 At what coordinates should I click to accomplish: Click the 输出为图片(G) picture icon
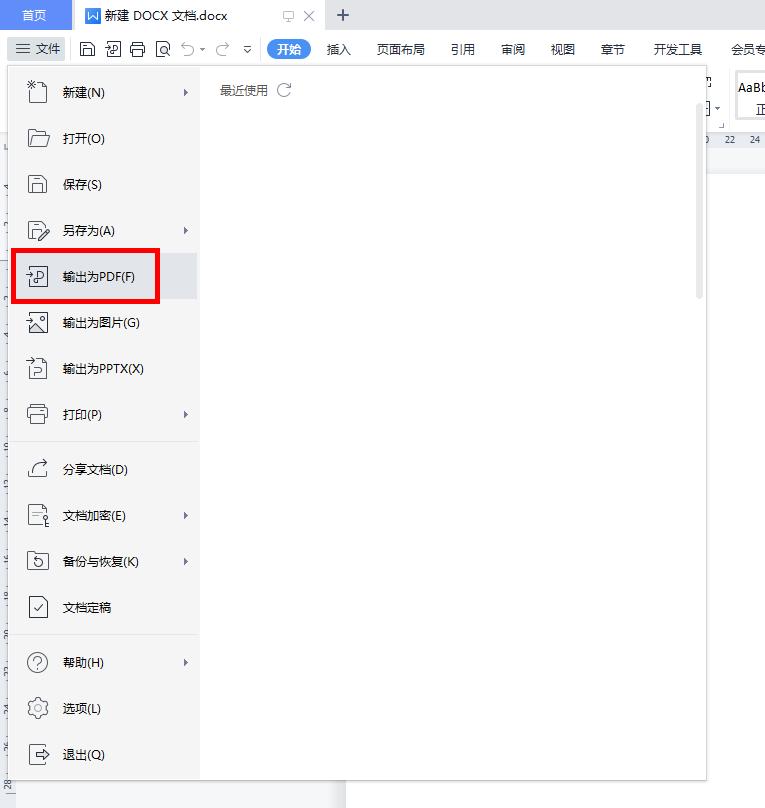37,323
